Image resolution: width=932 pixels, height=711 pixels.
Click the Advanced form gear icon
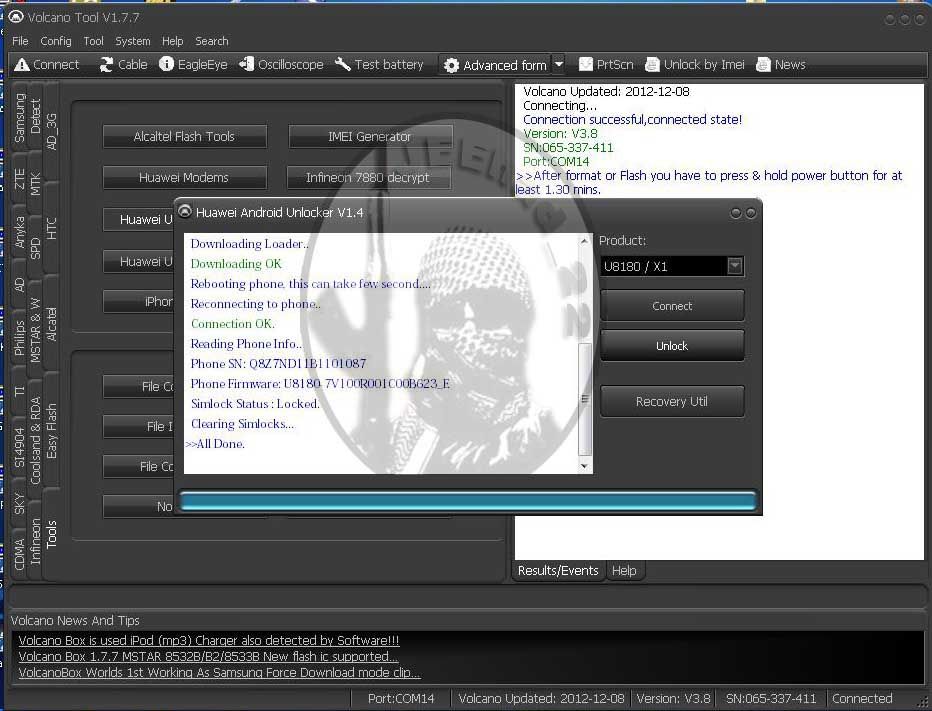click(452, 65)
